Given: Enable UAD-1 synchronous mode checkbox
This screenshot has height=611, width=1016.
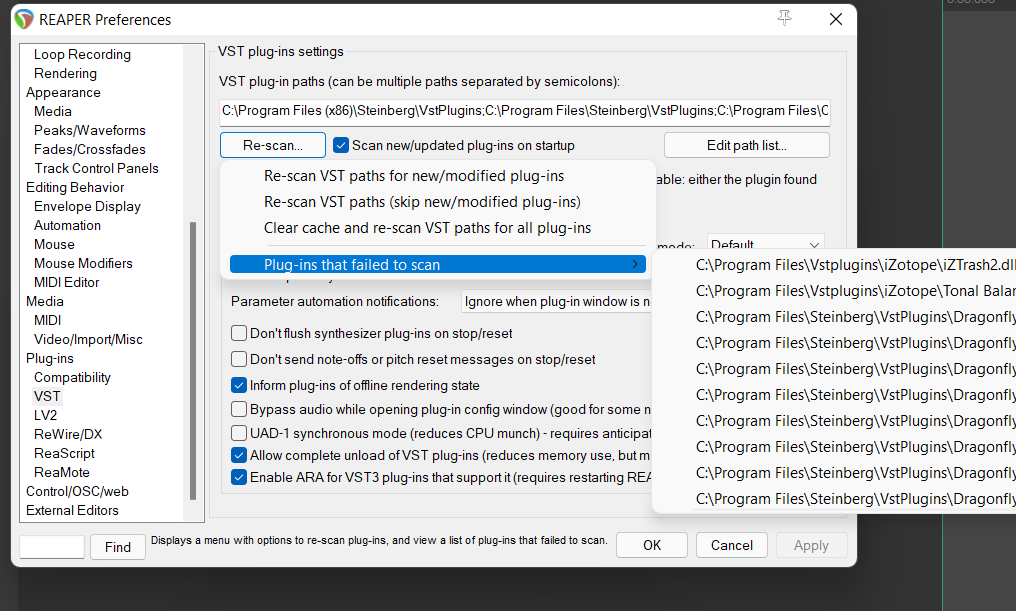Looking at the screenshot, I should click(x=239, y=433).
